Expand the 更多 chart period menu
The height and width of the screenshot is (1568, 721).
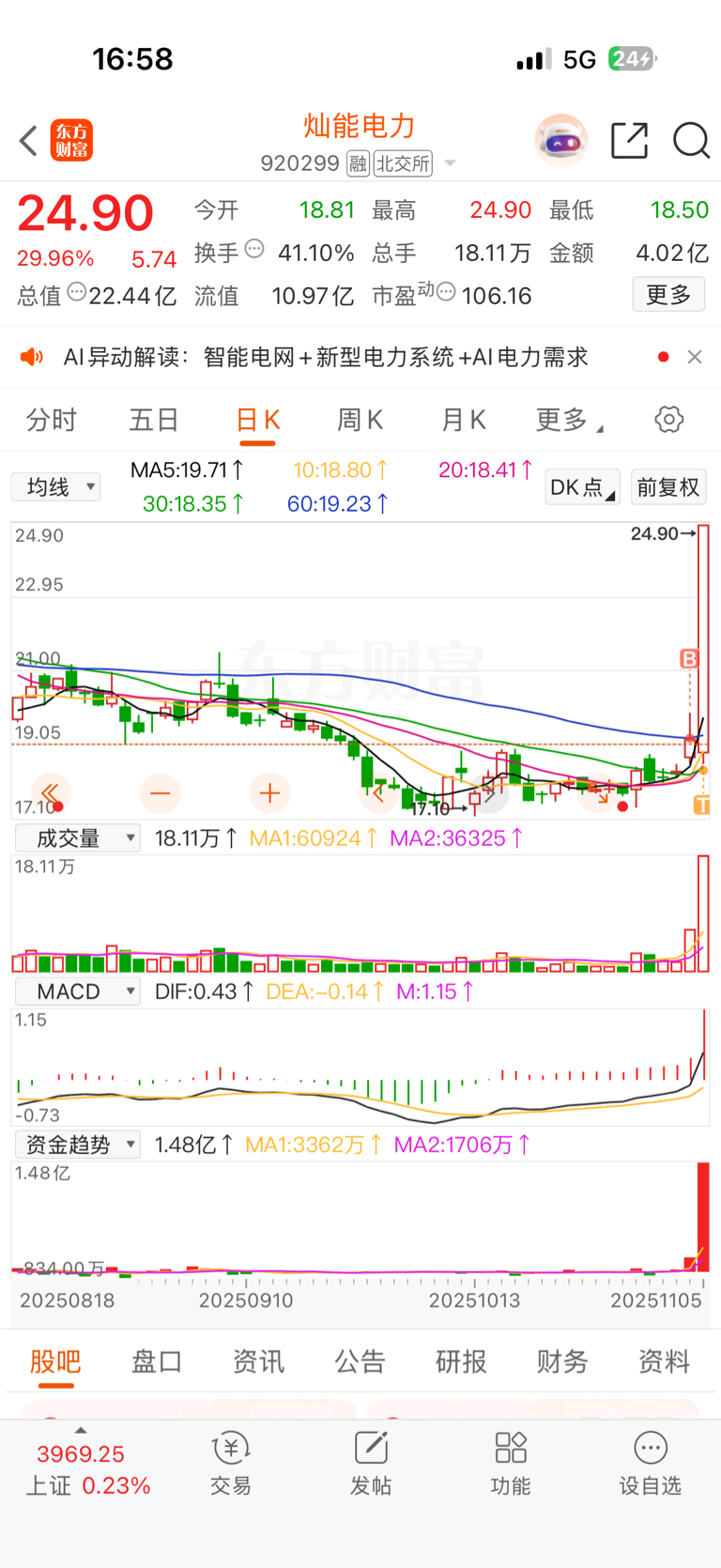tap(569, 420)
